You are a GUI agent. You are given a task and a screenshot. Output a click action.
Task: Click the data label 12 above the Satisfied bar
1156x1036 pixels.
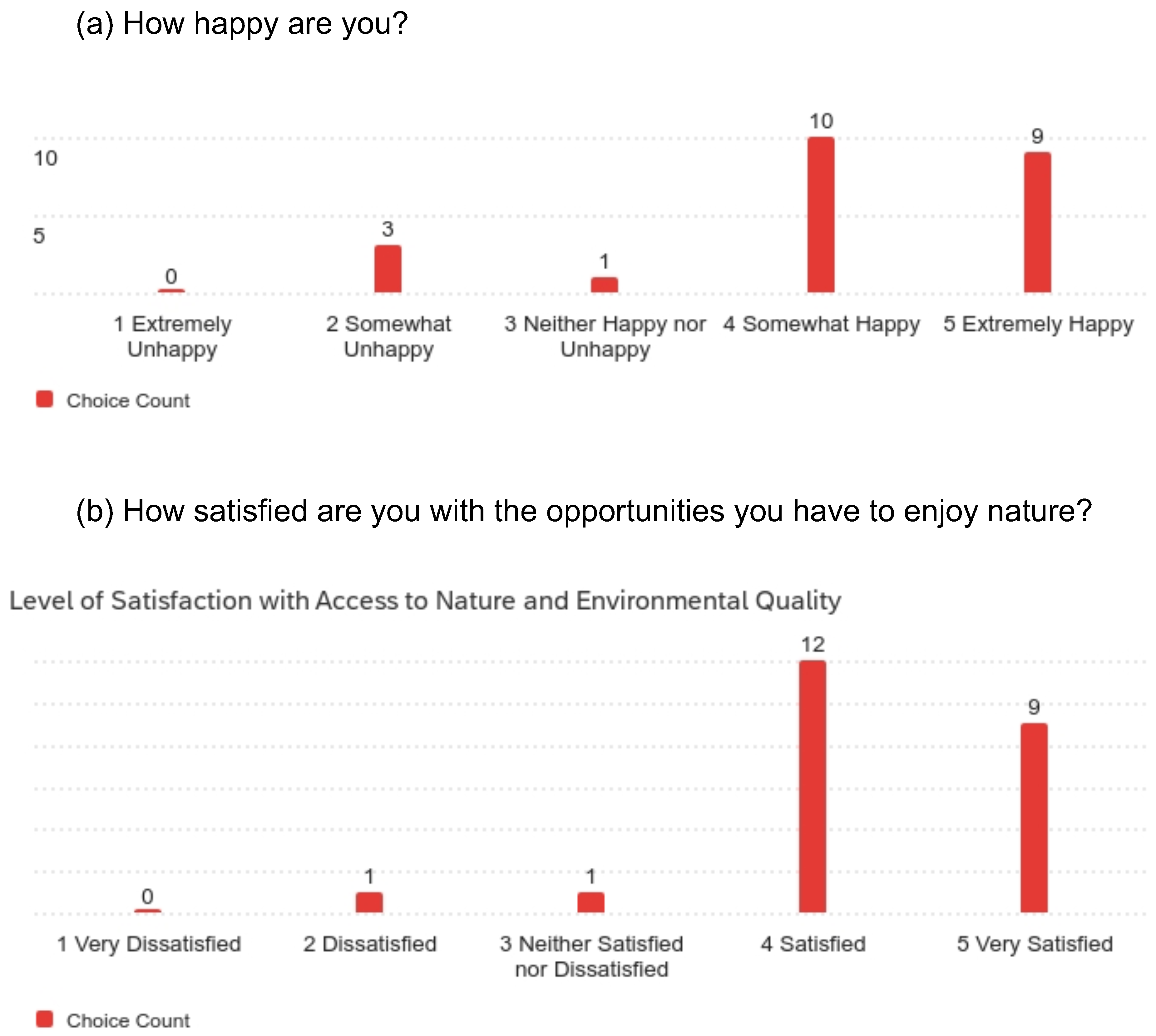(x=813, y=644)
